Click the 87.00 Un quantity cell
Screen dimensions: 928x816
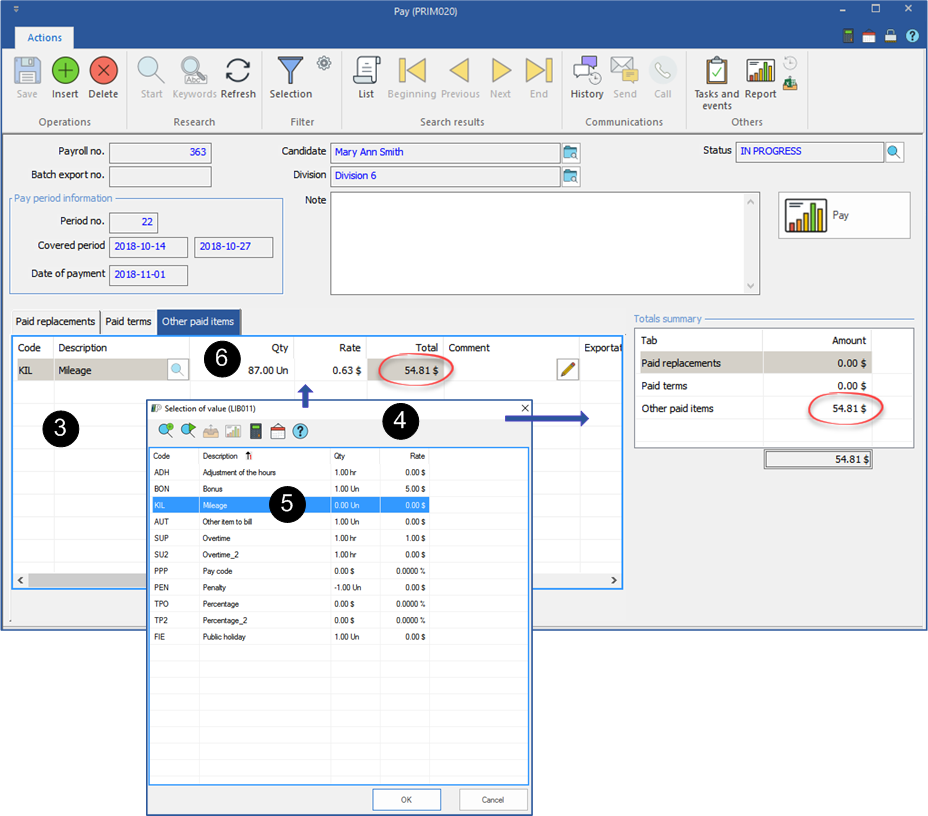coord(241,370)
